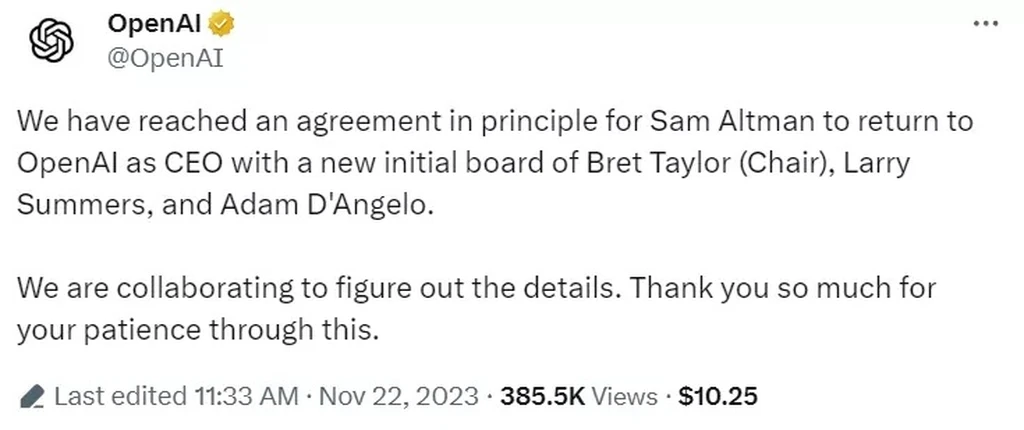Open the three-dot more options menu
The width and height of the screenshot is (1024, 430).
pos(985,24)
